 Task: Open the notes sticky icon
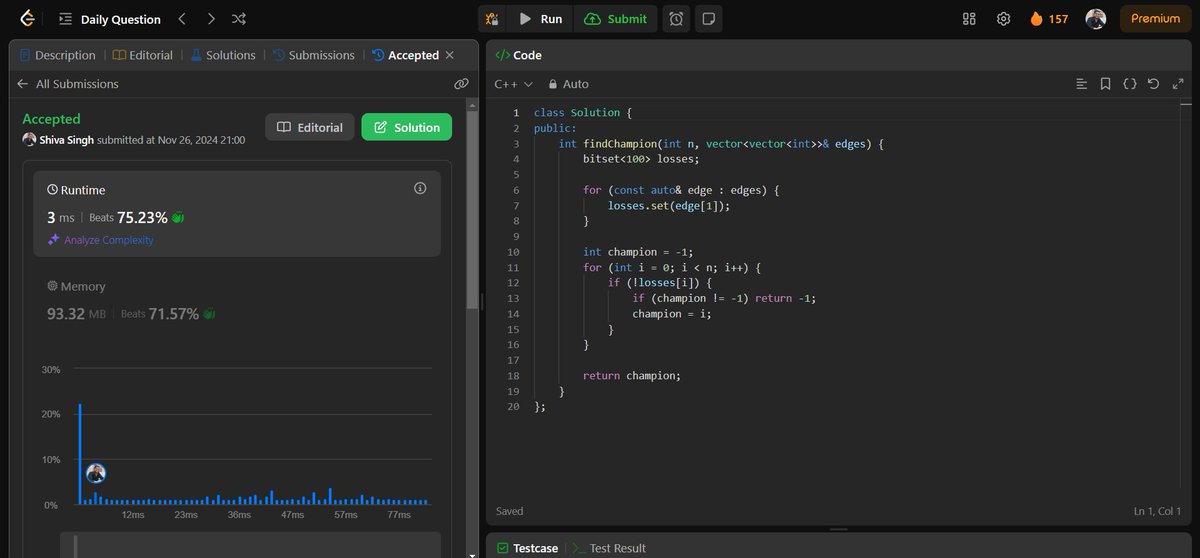tap(708, 19)
